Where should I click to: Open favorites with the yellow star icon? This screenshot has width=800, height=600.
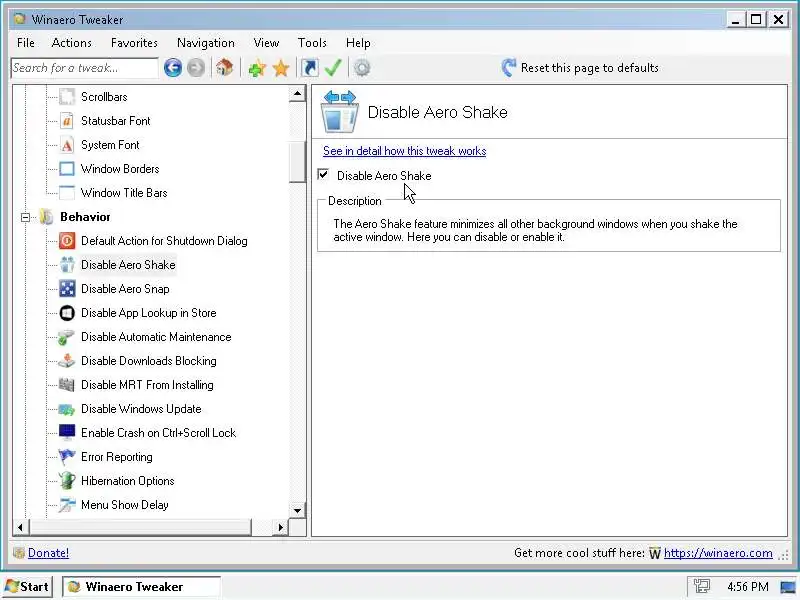pyautogui.click(x=281, y=68)
